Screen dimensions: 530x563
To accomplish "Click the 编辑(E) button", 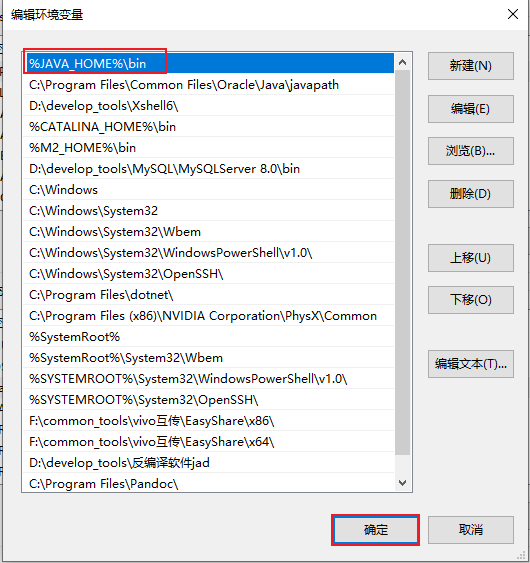I will point(470,109).
